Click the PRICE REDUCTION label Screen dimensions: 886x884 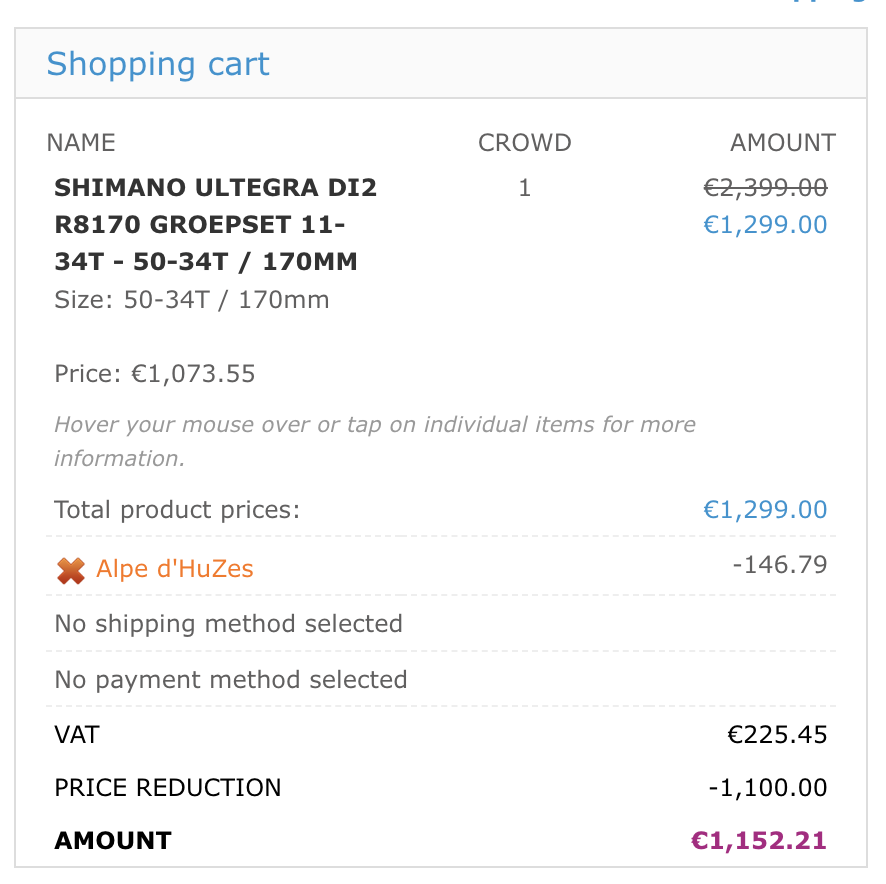click(168, 787)
